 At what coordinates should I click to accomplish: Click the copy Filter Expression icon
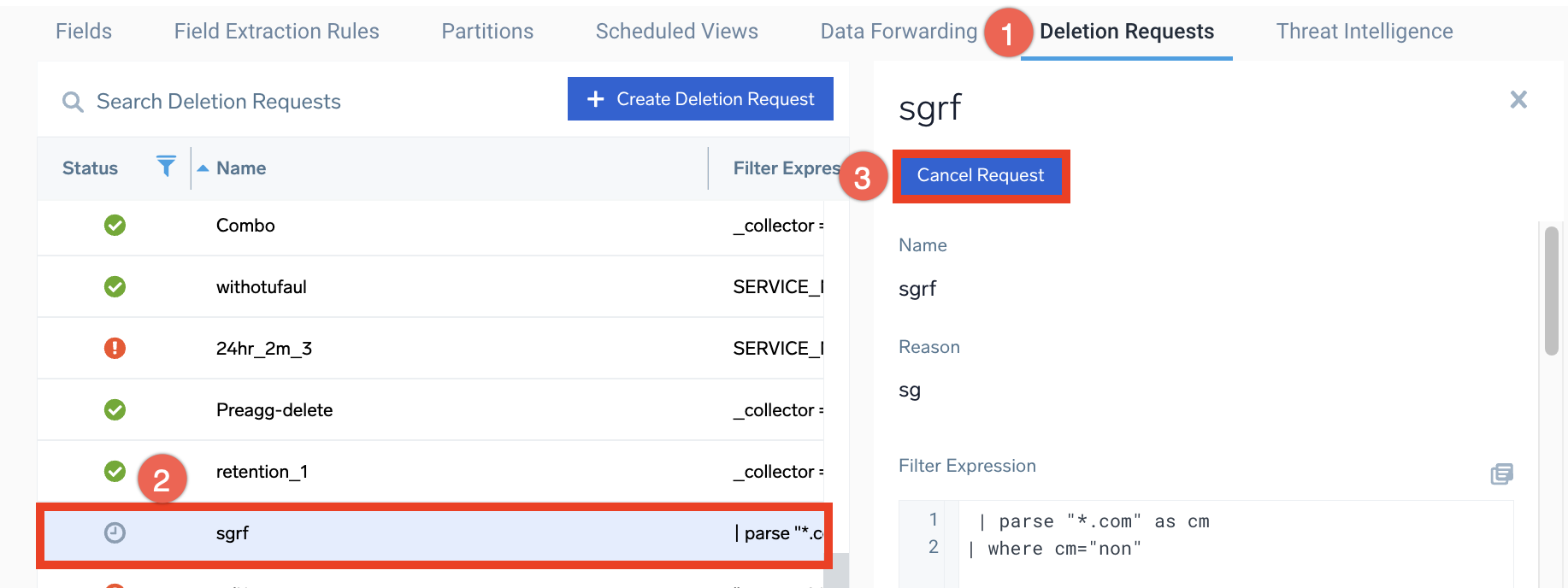tap(1501, 473)
